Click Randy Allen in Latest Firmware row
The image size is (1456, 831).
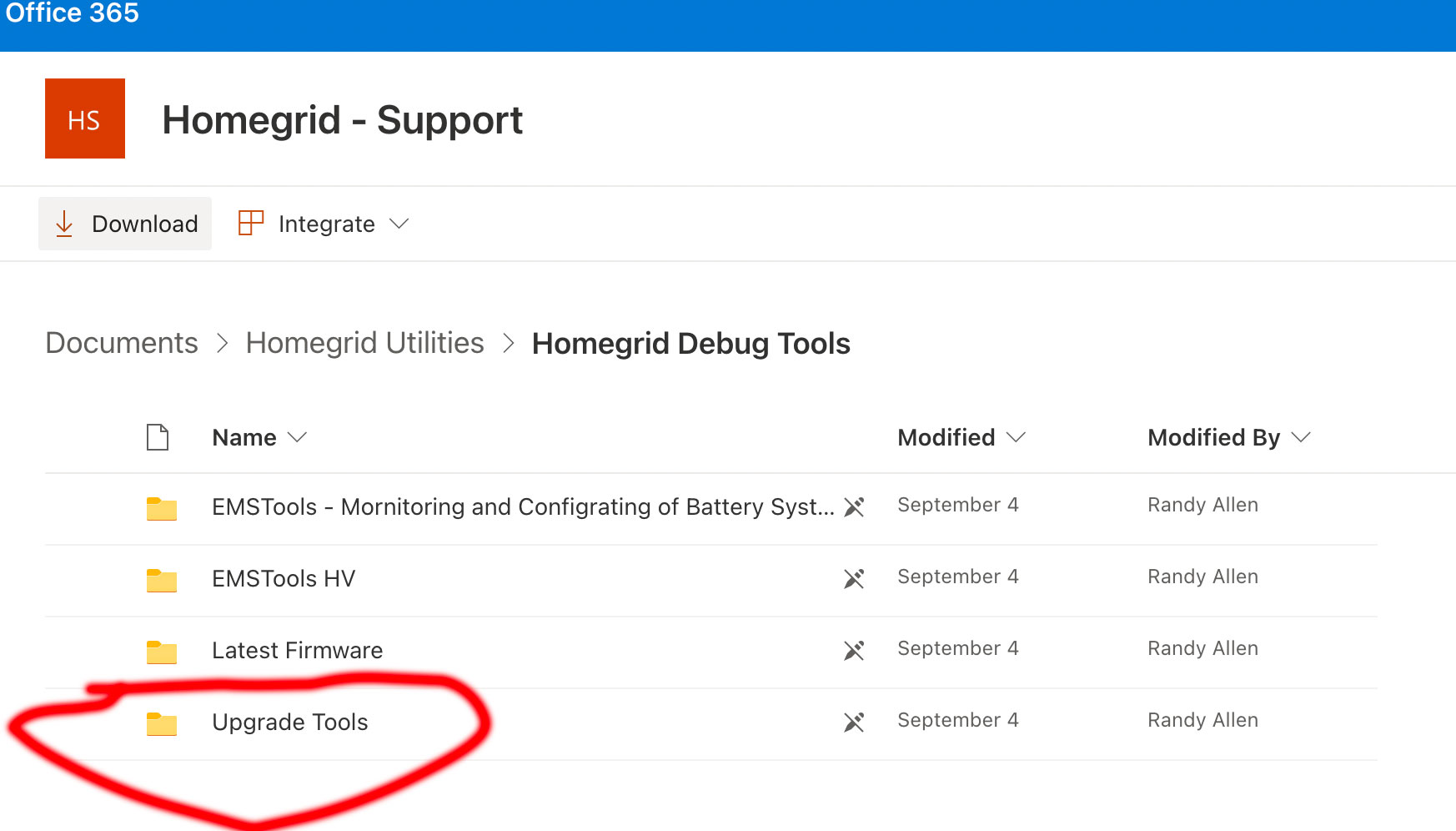(x=1203, y=648)
